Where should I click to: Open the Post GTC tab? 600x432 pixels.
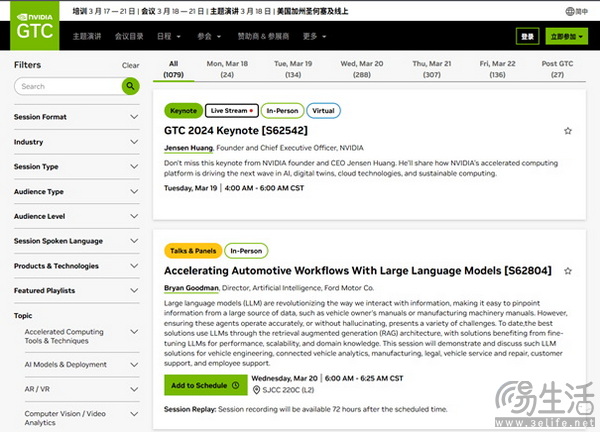557,69
